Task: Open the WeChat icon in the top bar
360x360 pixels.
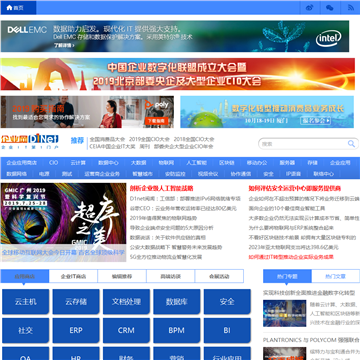Action: click(x=330, y=8)
